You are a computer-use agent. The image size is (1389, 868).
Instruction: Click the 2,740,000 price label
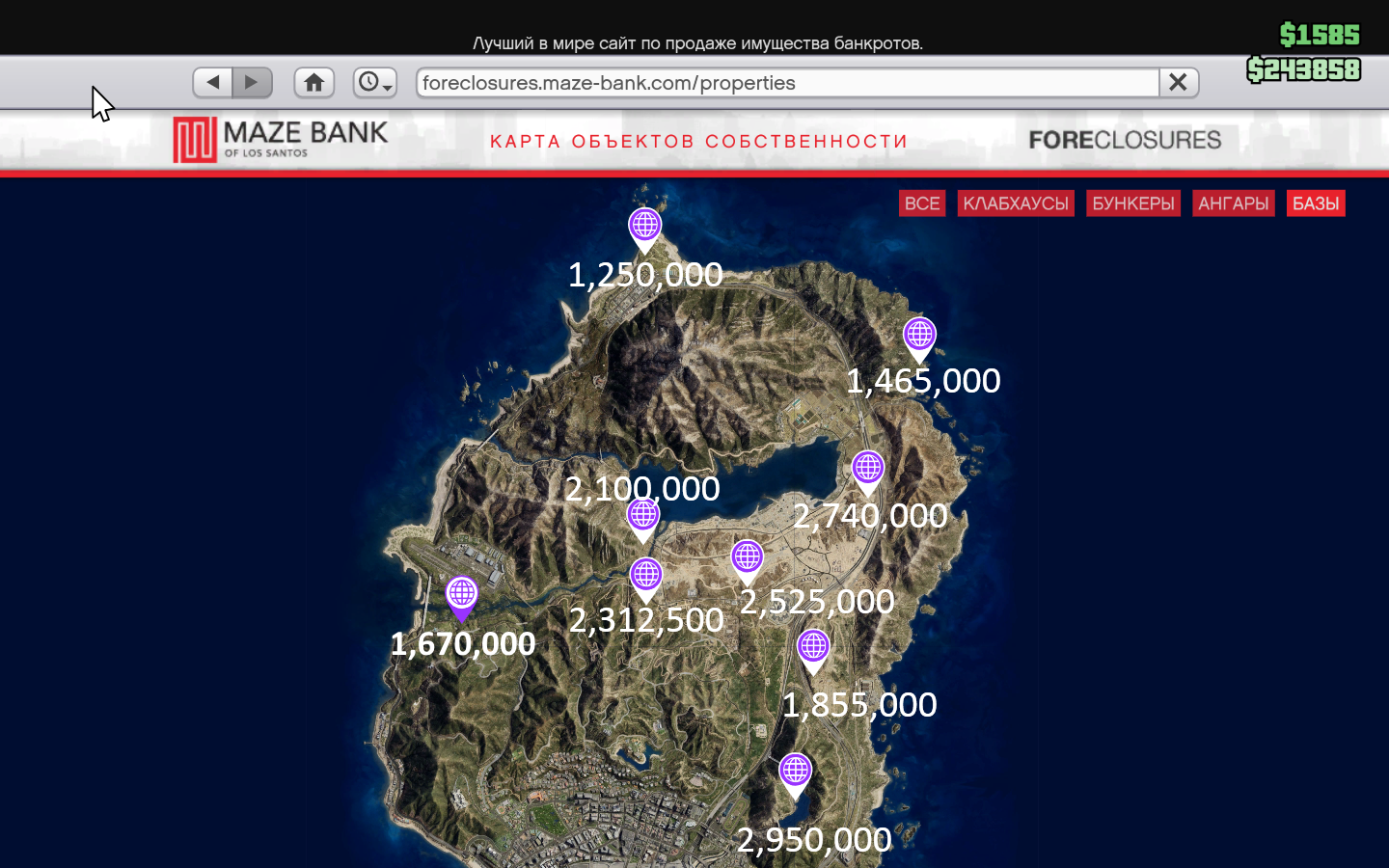[x=870, y=516]
